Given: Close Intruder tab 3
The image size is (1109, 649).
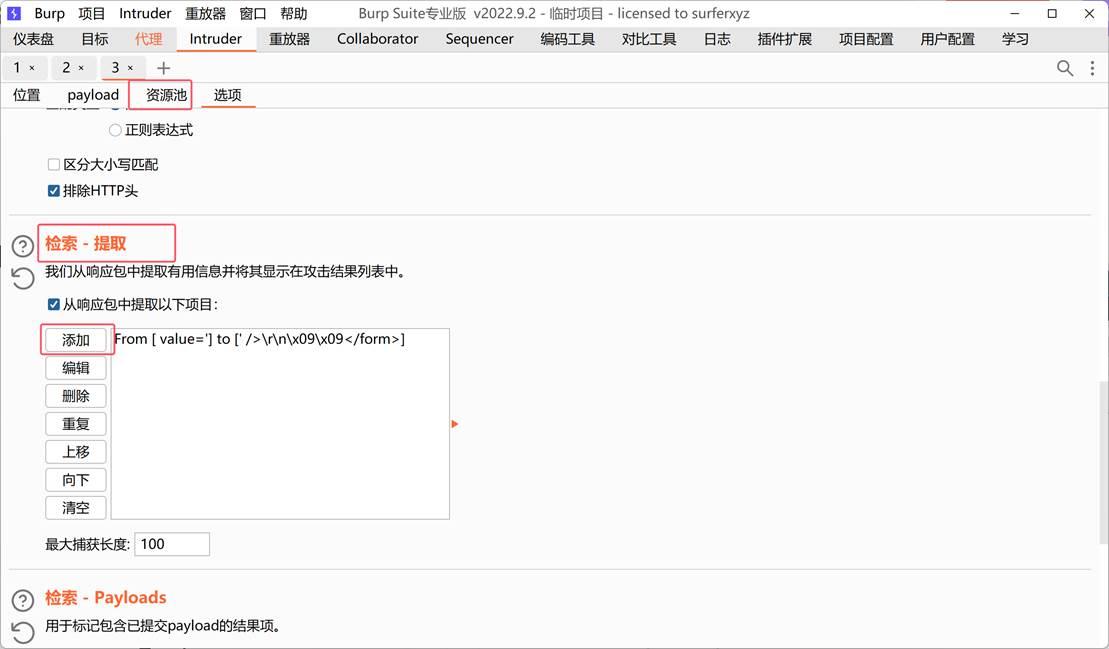Looking at the screenshot, I should (130, 68).
